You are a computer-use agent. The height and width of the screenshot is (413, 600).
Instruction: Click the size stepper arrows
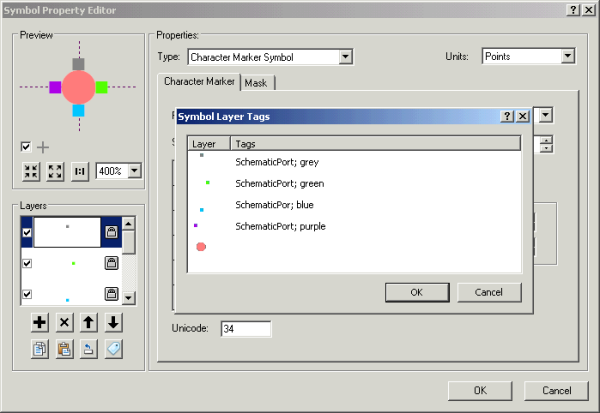(x=546, y=144)
